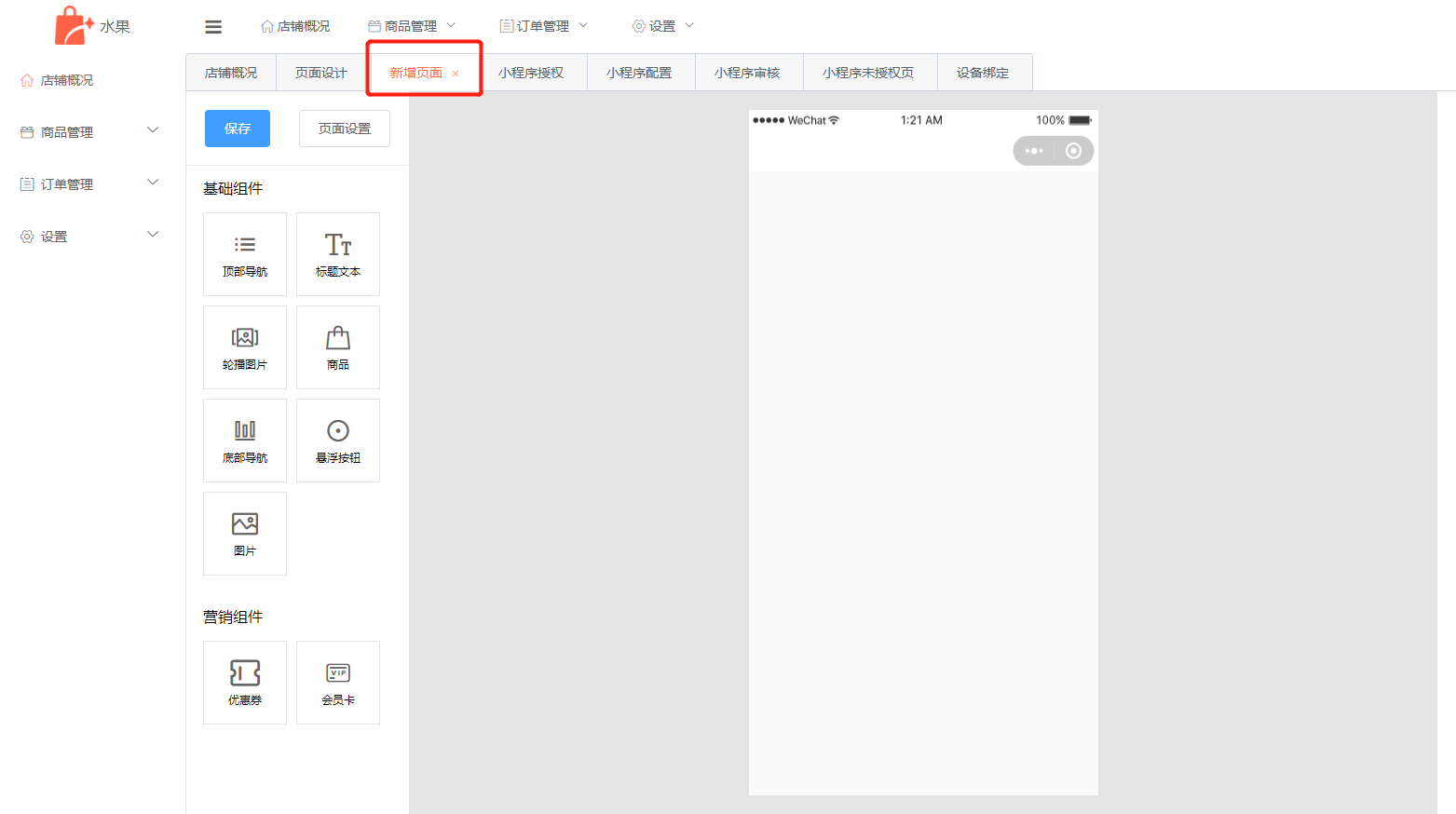Click the WeChat capsule close-circle icon
The height and width of the screenshot is (814, 1456).
coord(1073,151)
